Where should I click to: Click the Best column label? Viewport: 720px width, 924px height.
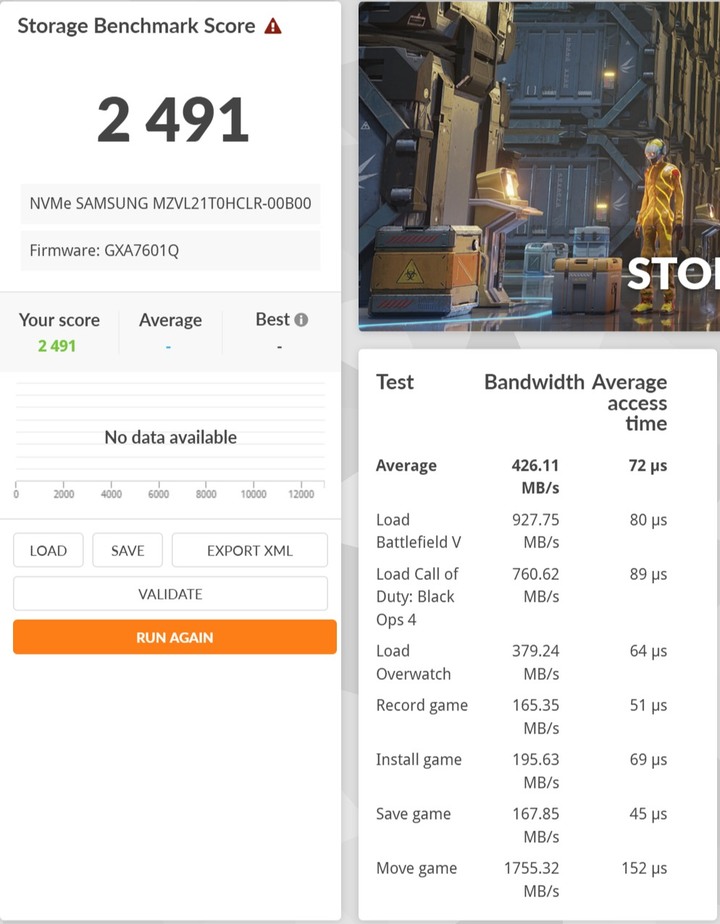click(272, 319)
